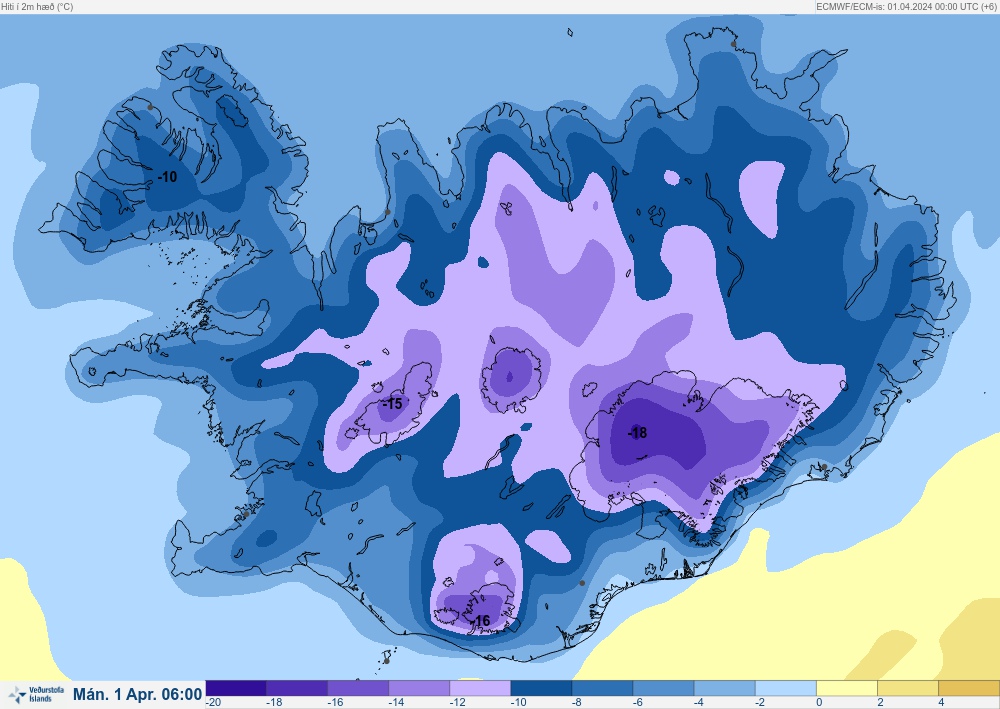Screen dimensions: 1000x709
Task: Select the -12 to -10 light lilac swatch
Action: coord(481,688)
